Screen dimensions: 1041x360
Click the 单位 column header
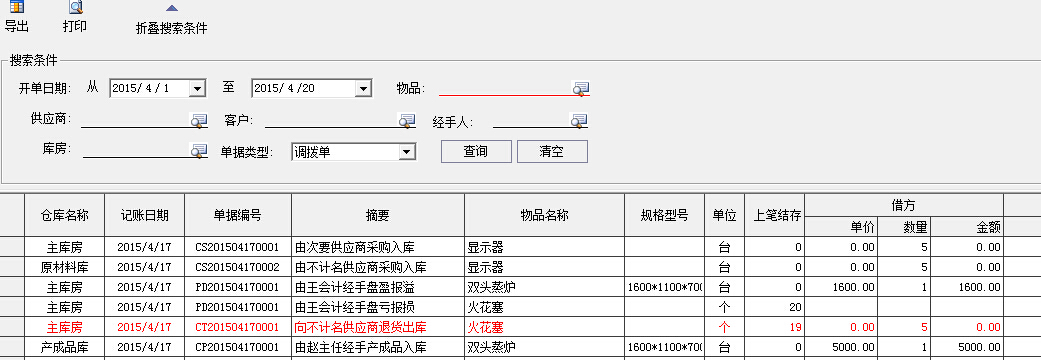point(724,215)
